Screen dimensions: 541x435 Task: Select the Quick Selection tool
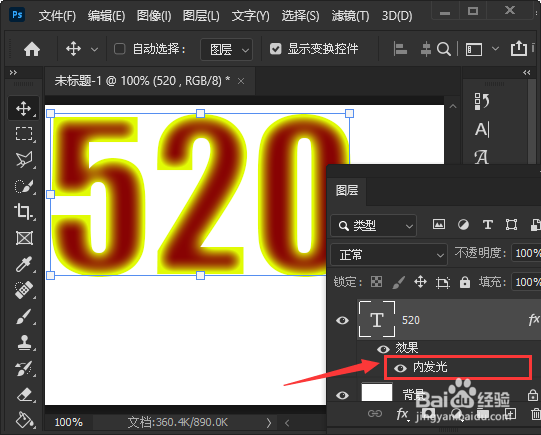pyautogui.click(x=23, y=186)
